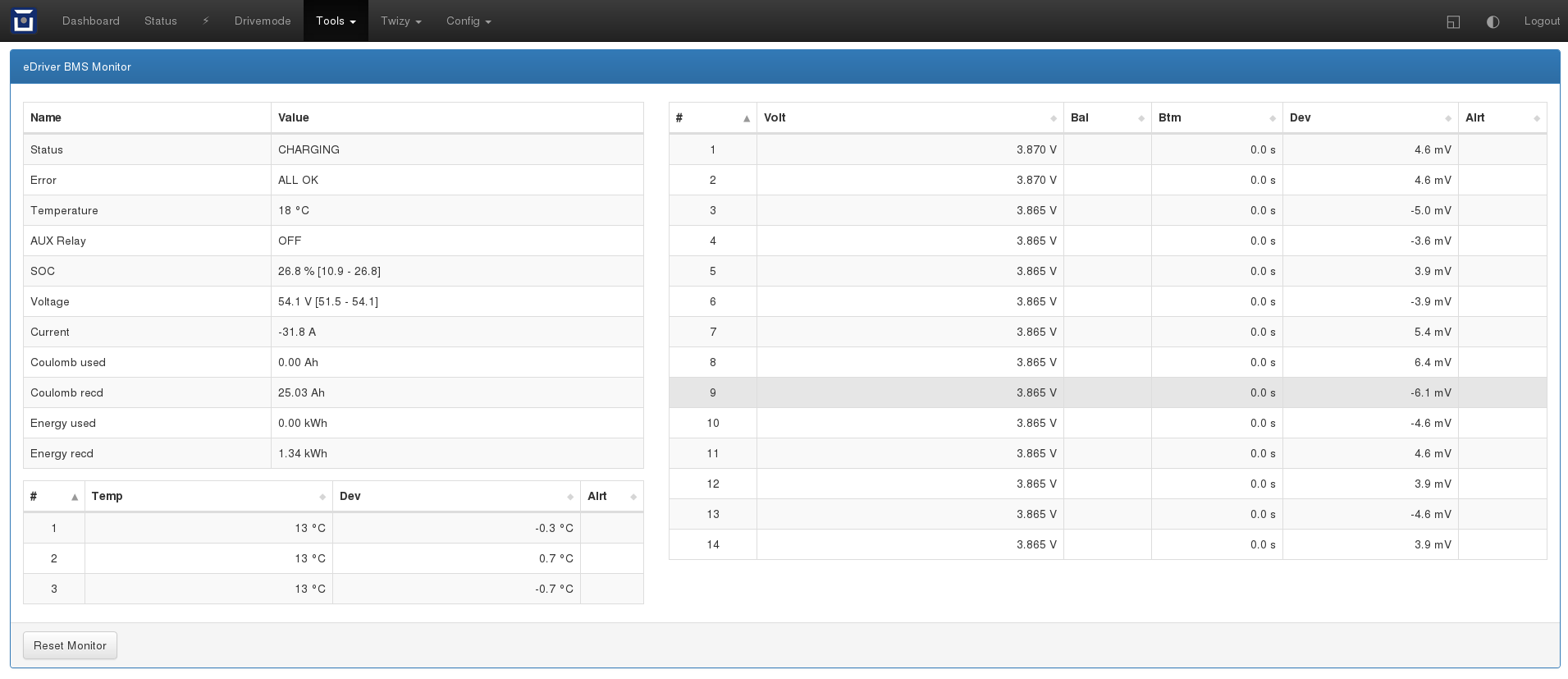Sort temperature table by Temp column
This screenshot has height=679, width=1568.
[208, 496]
